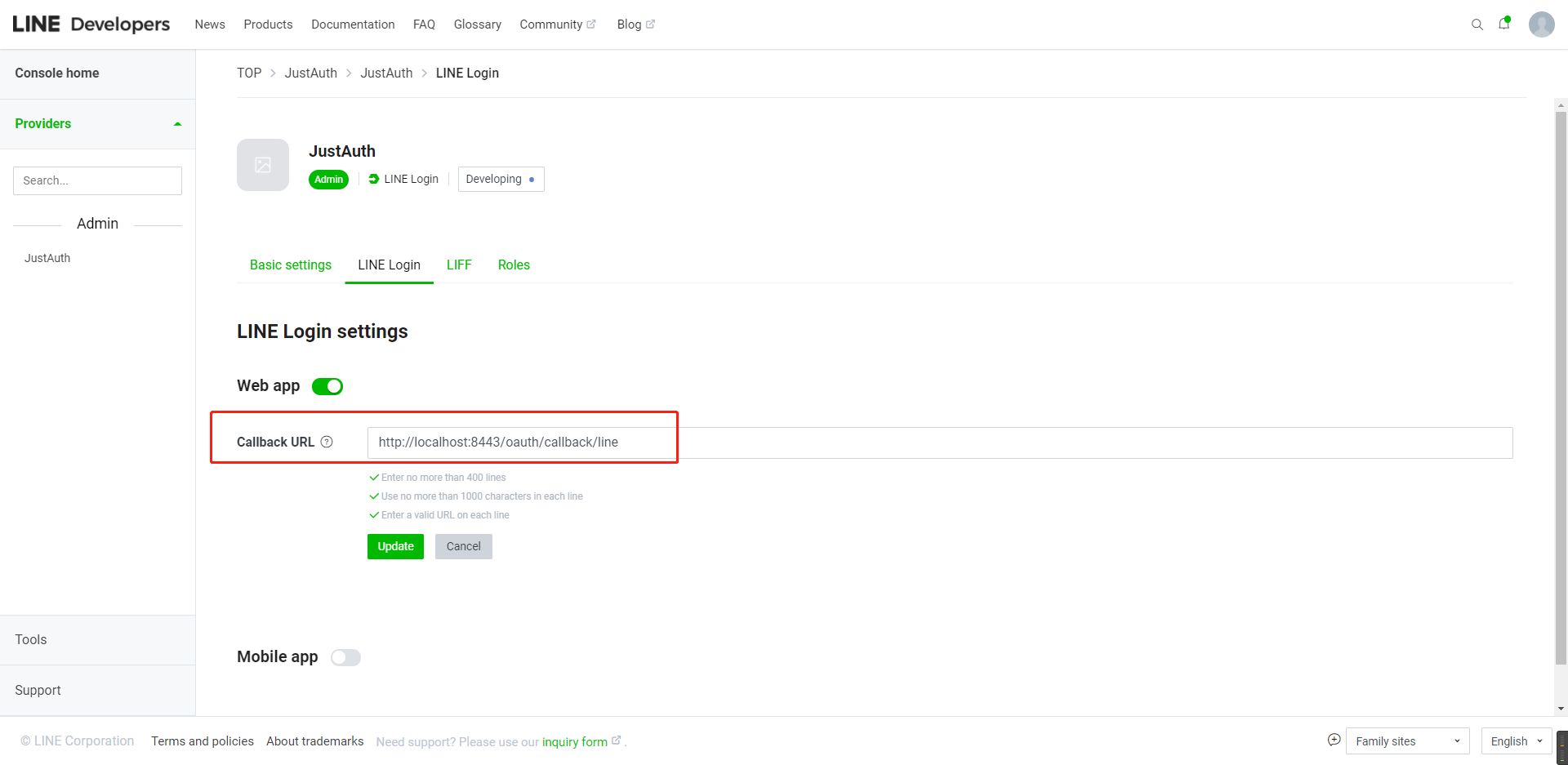Image resolution: width=1568 pixels, height=765 pixels.
Task: Click the page vertical scrollbar
Action: tap(1561, 388)
